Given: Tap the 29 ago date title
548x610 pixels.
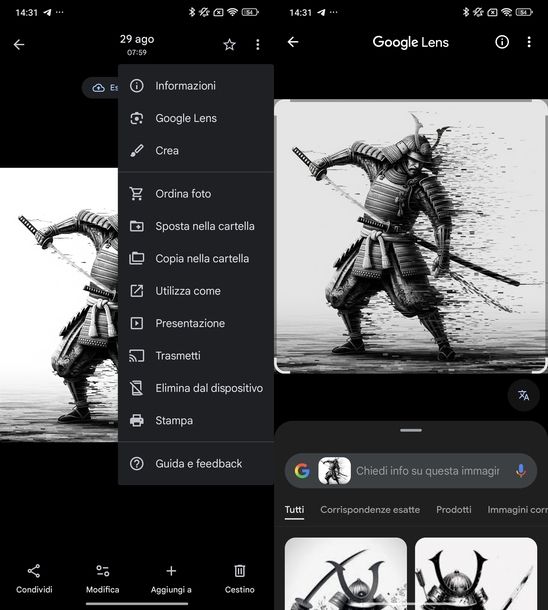Looking at the screenshot, I should [137, 39].
